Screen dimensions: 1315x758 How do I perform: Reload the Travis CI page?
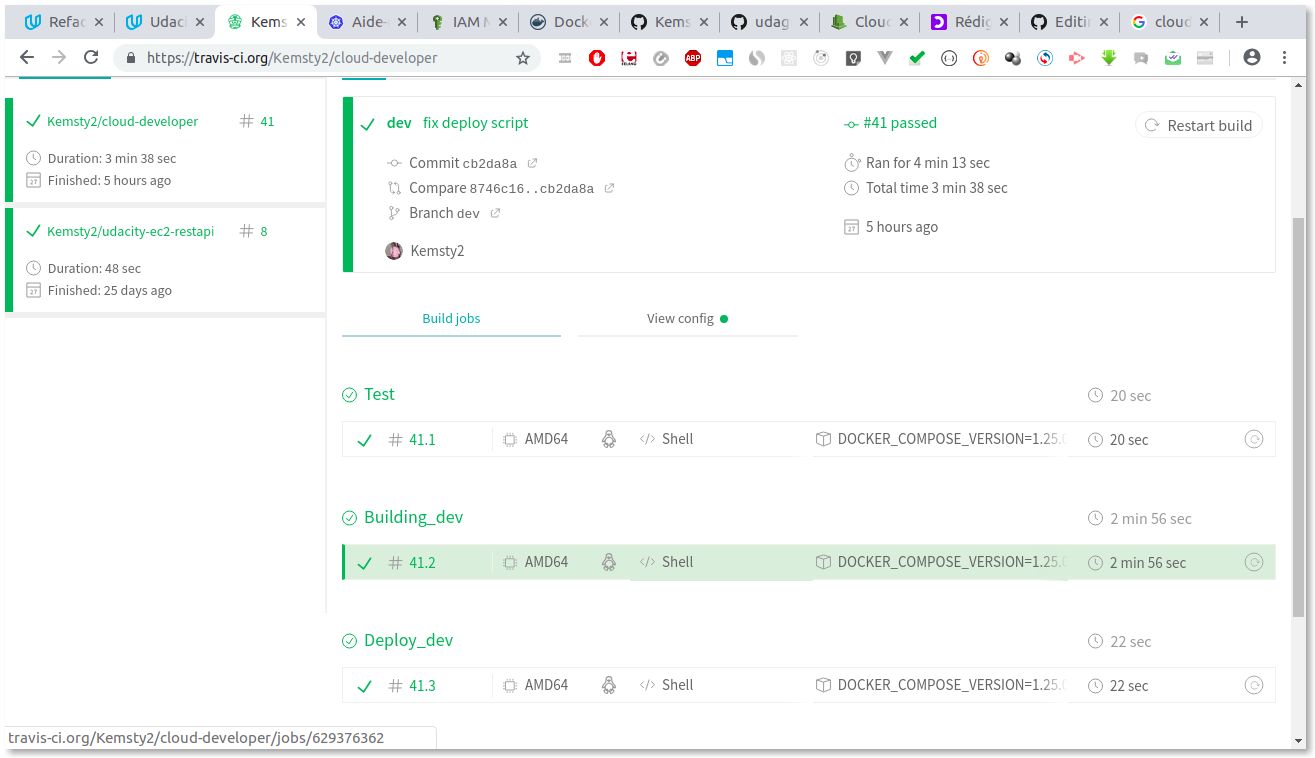[91, 58]
